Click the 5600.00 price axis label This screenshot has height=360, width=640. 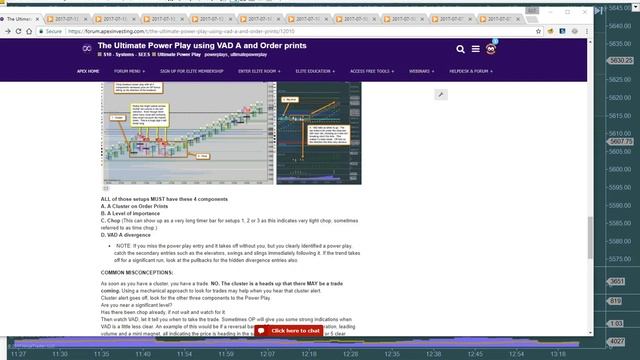(621, 169)
